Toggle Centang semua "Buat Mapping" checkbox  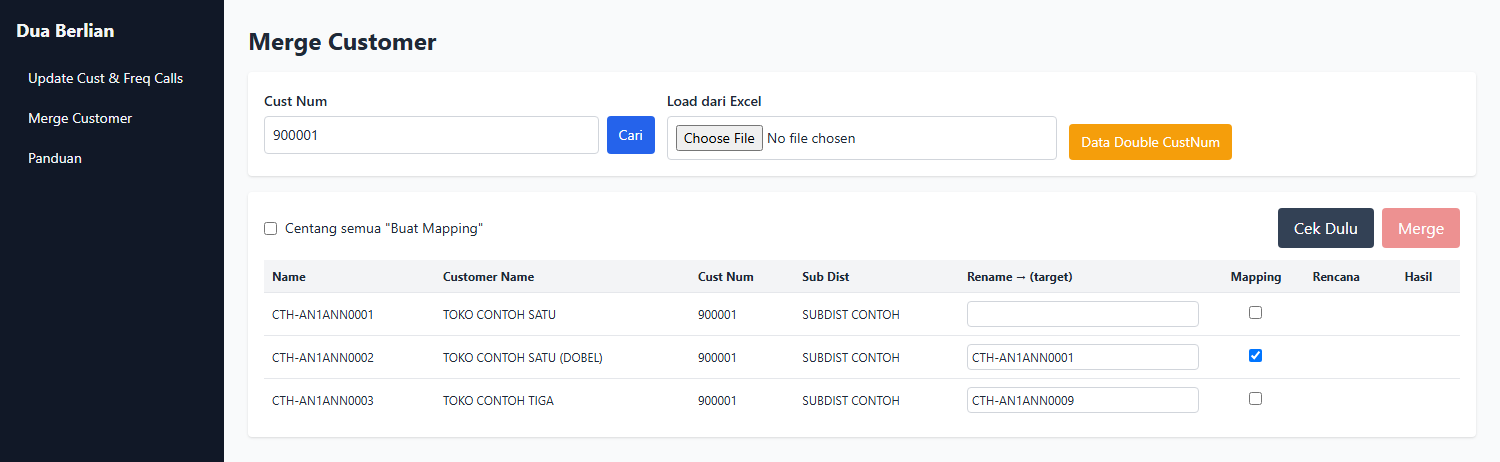click(270, 228)
